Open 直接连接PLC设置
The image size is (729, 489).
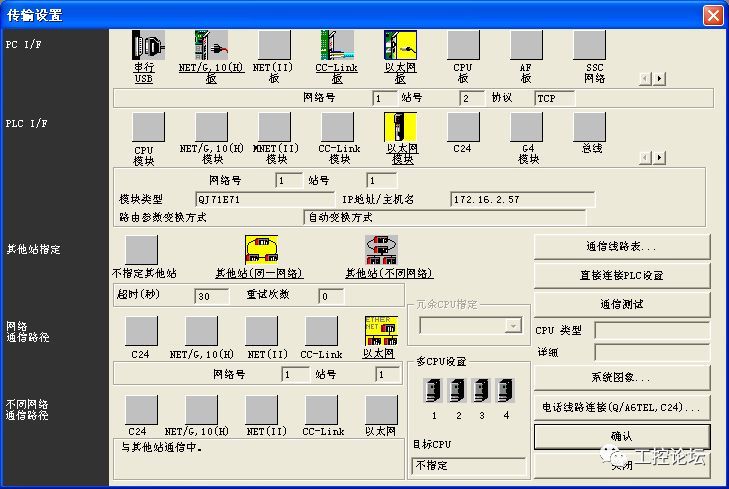click(x=621, y=275)
